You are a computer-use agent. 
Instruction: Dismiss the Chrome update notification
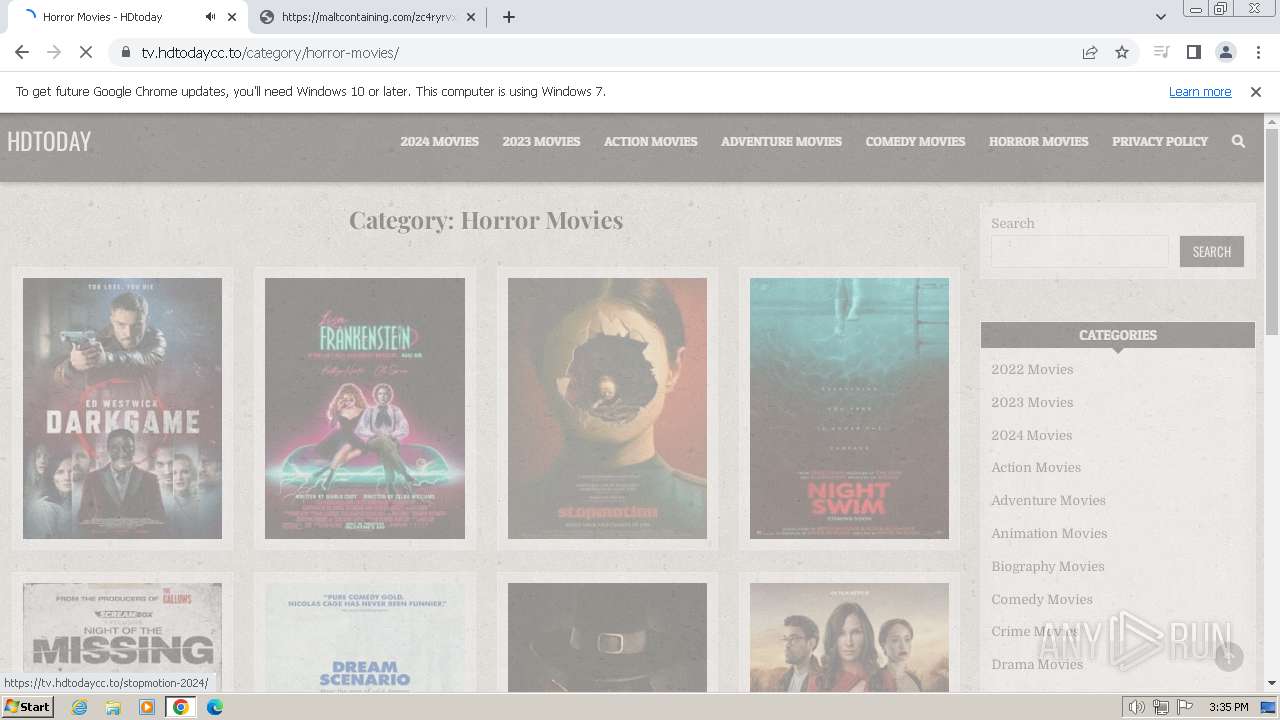pos(1256,91)
